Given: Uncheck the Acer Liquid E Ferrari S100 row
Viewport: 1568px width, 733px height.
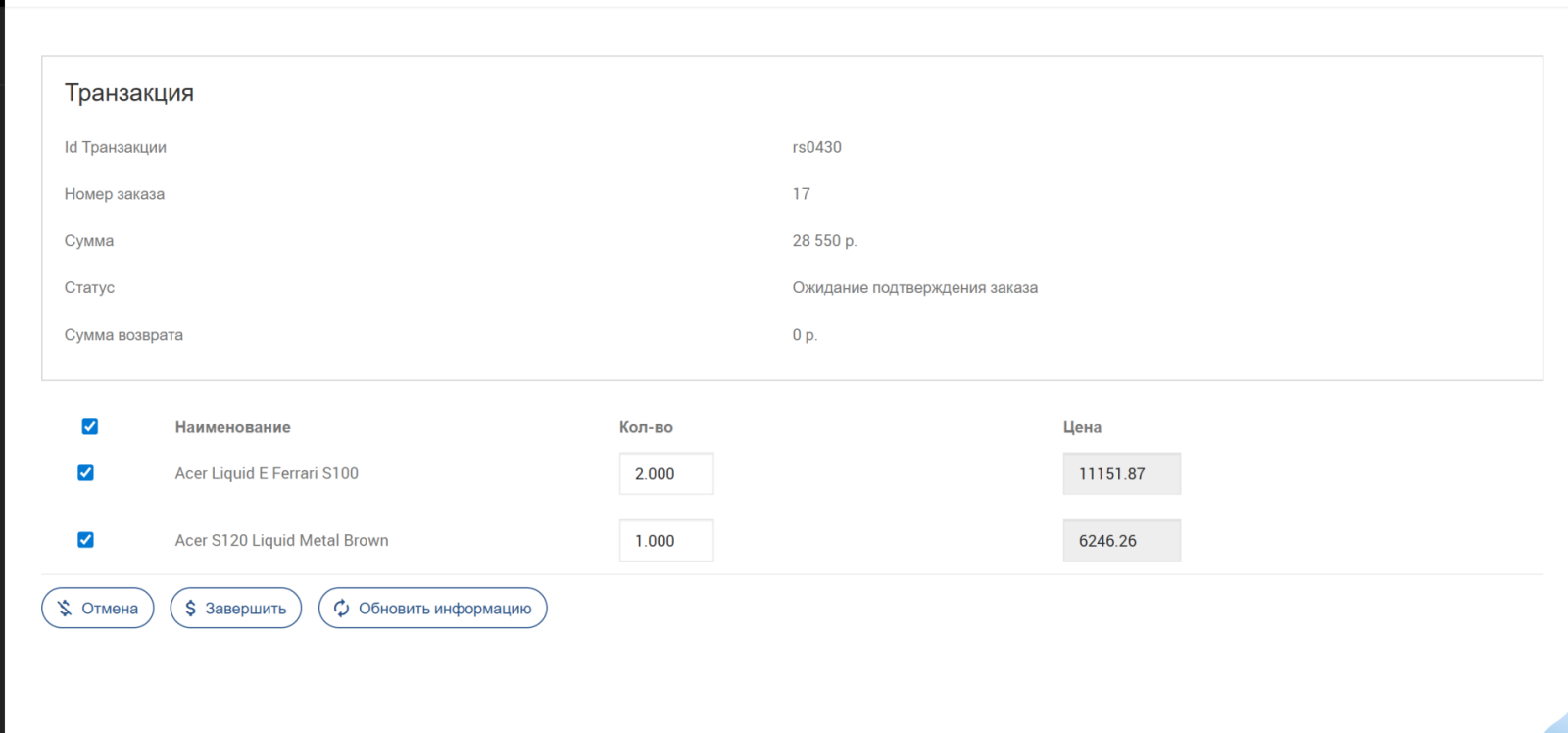Looking at the screenshot, I should pyautogui.click(x=86, y=472).
